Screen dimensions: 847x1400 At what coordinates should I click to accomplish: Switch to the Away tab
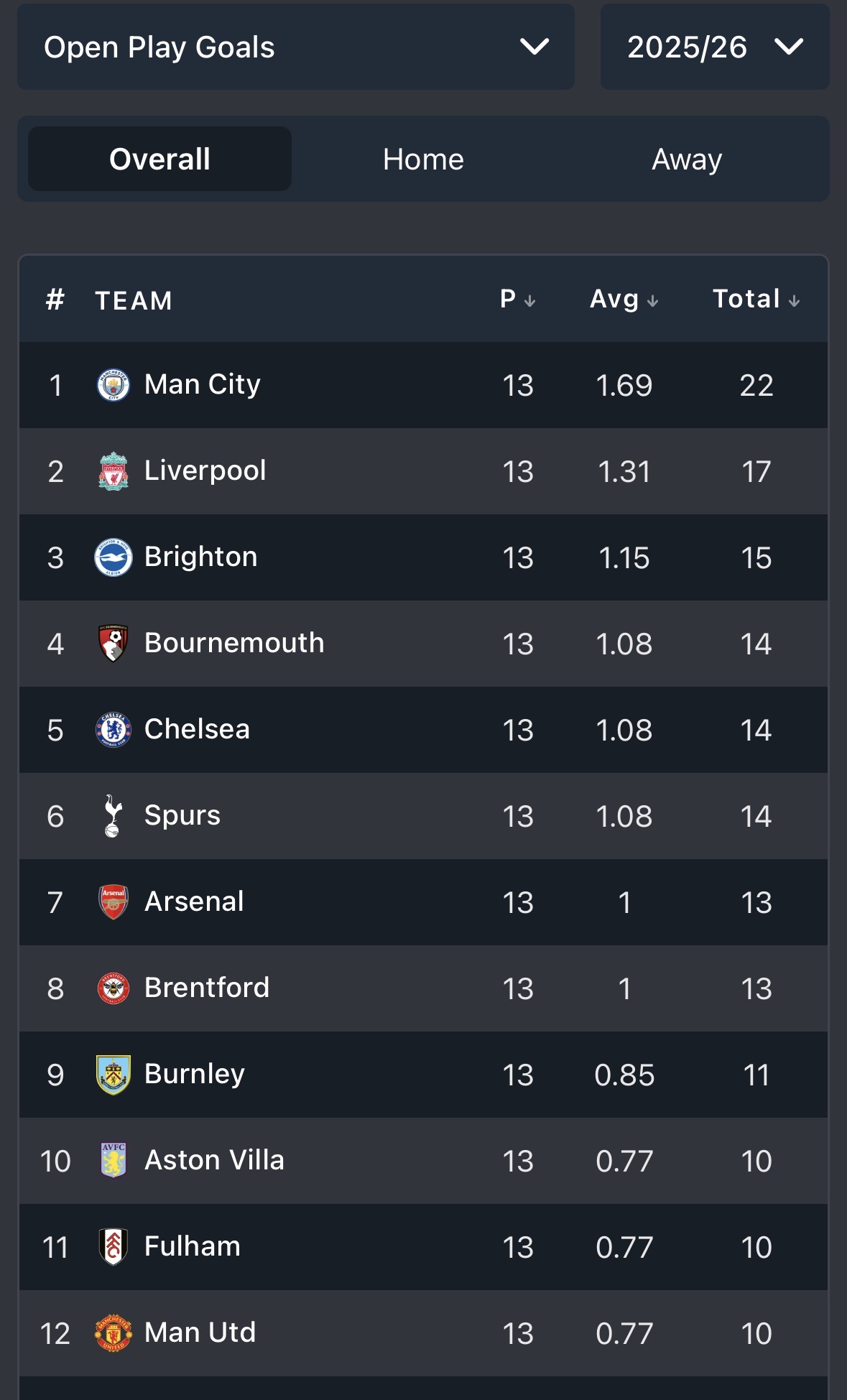686,159
